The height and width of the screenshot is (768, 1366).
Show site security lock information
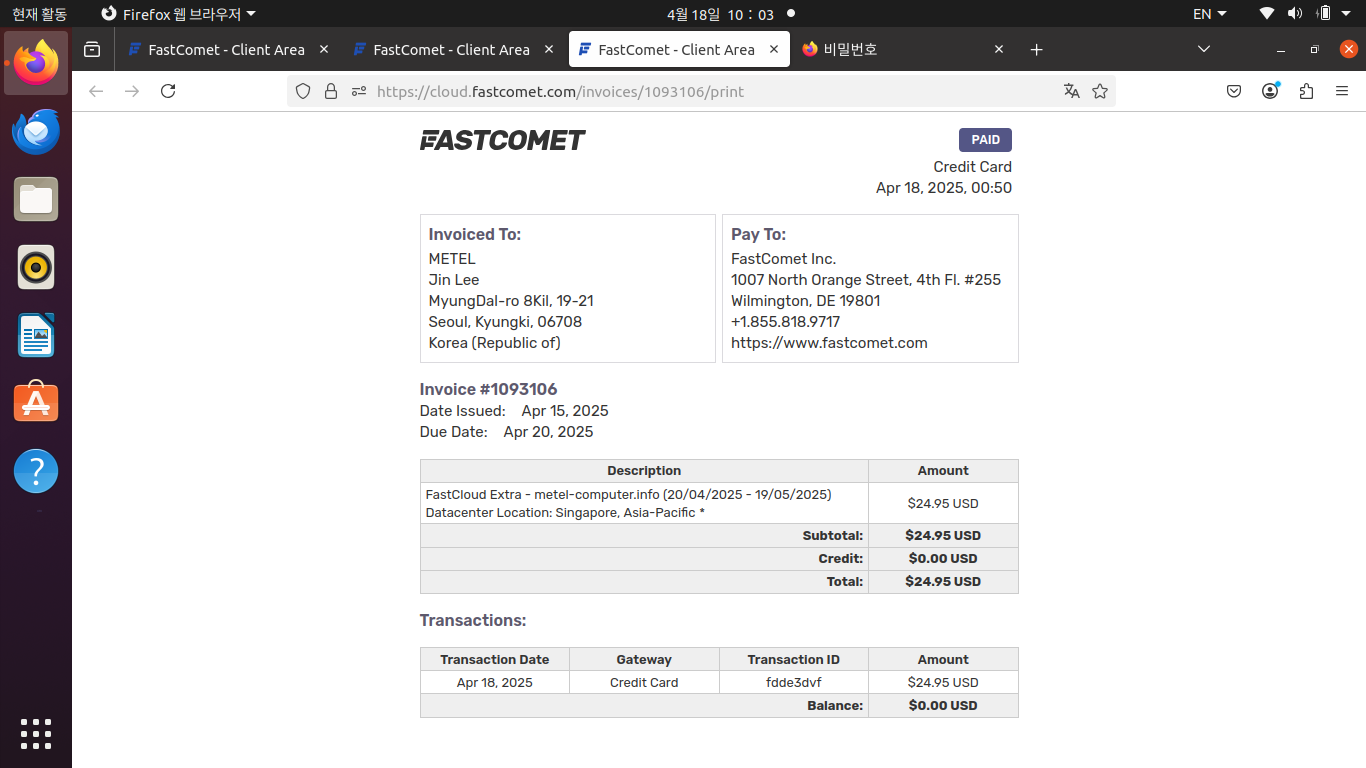pyautogui.click(x=331, y=91)
